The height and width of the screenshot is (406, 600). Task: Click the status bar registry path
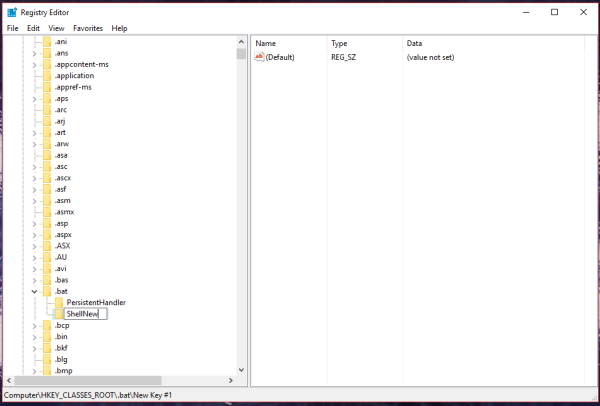pyautogui.click(x=88, y=395)
